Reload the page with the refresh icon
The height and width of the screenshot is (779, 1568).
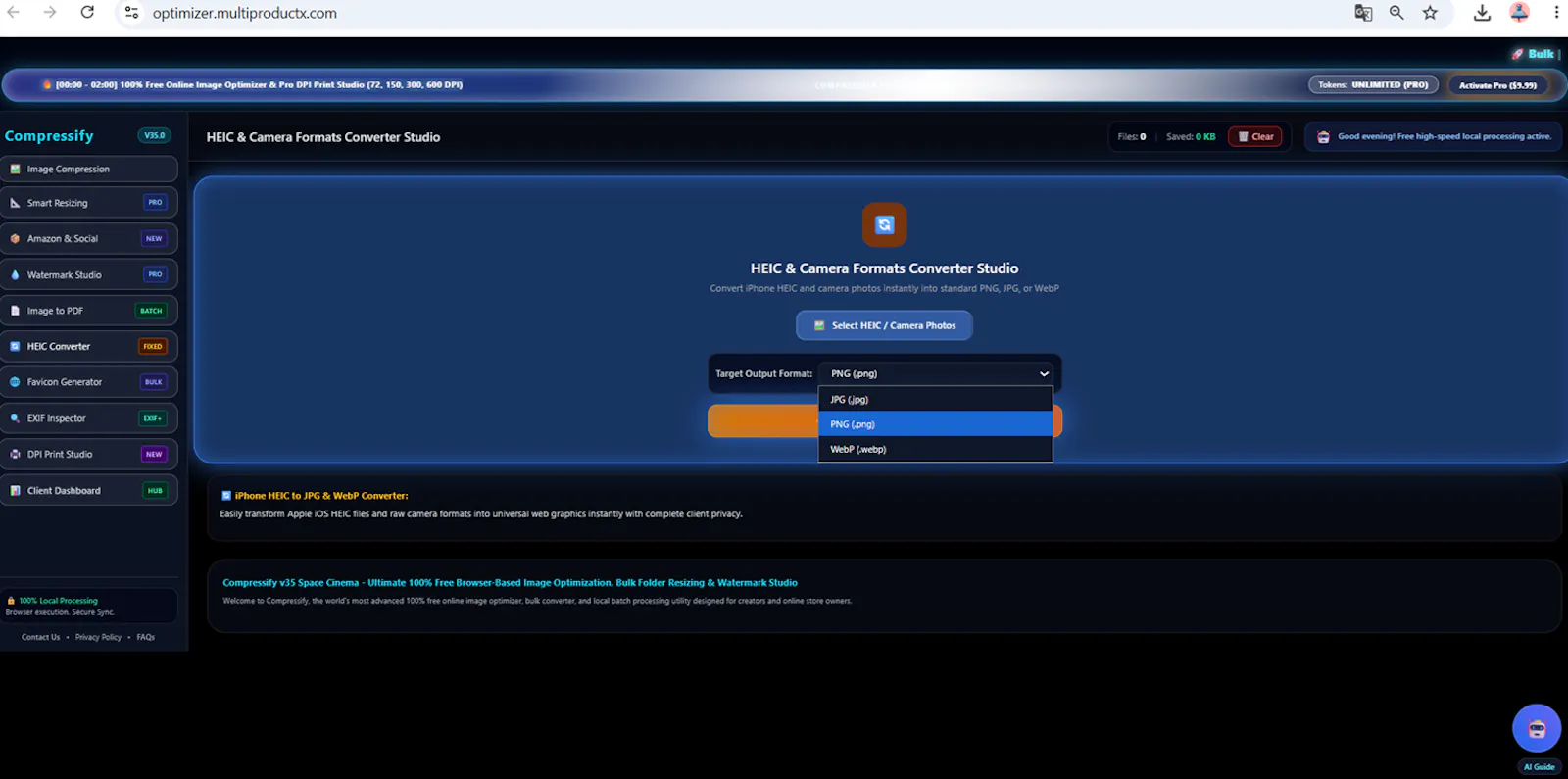coord(87,12)
